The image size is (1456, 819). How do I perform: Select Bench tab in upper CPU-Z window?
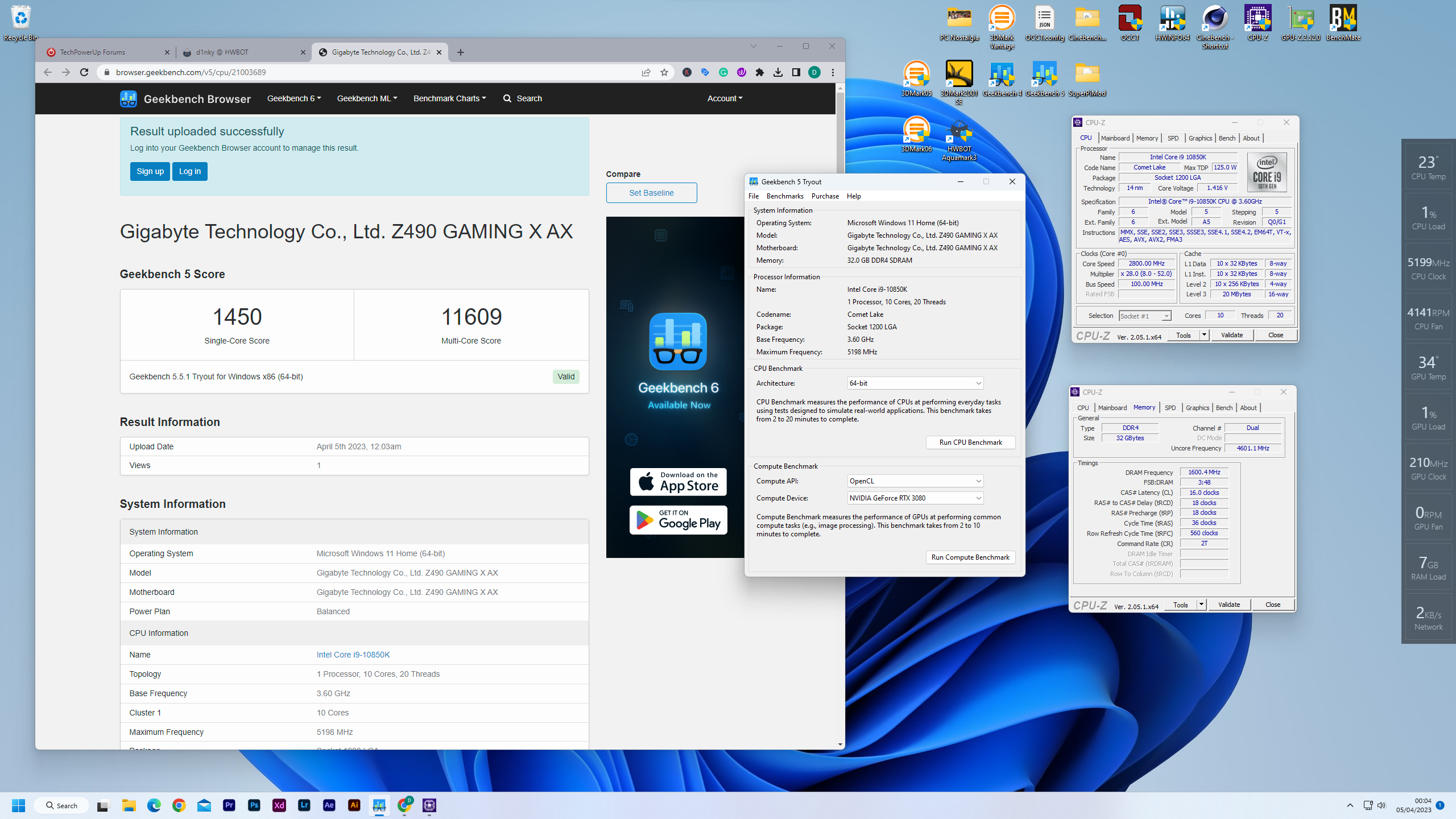coord(1227,138)
